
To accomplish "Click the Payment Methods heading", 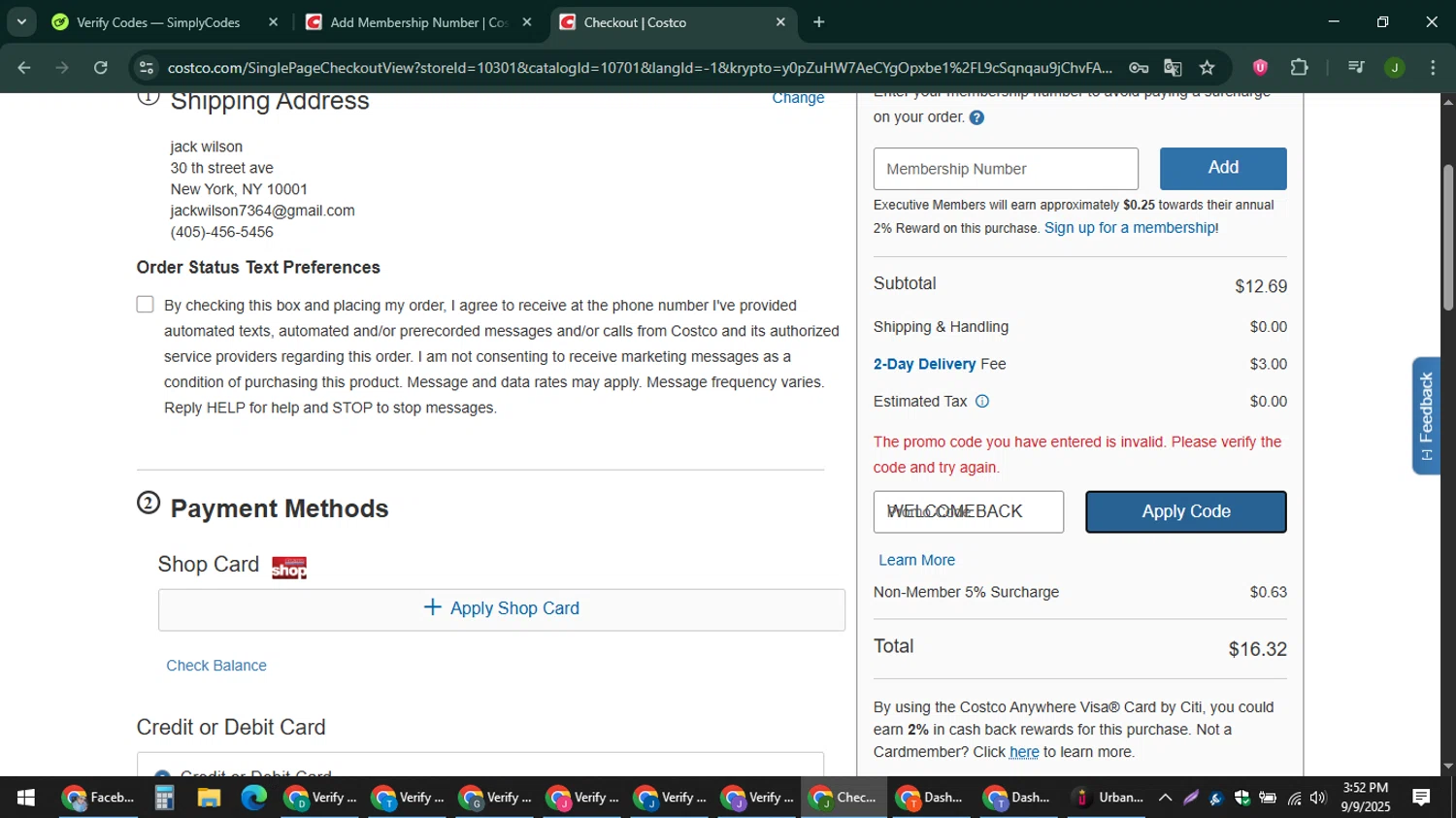I will pos(280,508).
